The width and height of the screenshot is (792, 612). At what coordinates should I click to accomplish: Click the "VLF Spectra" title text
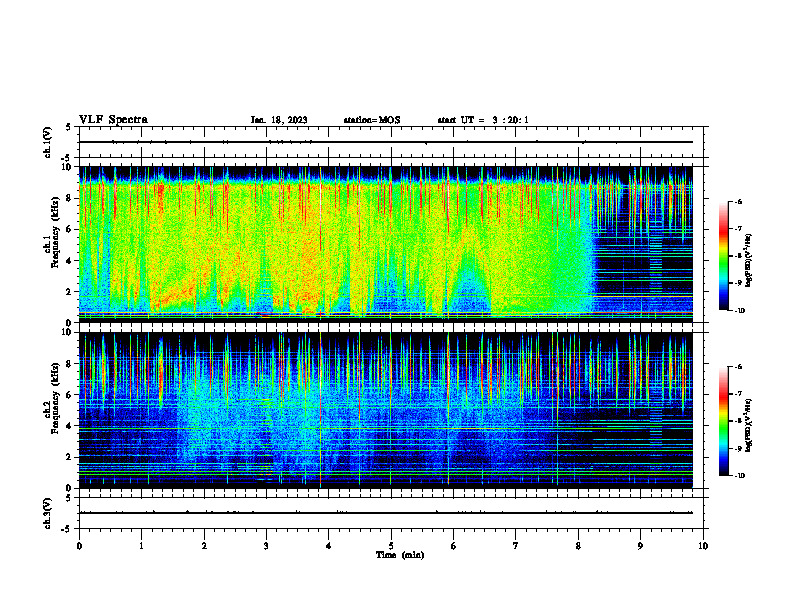coord(113,120)
